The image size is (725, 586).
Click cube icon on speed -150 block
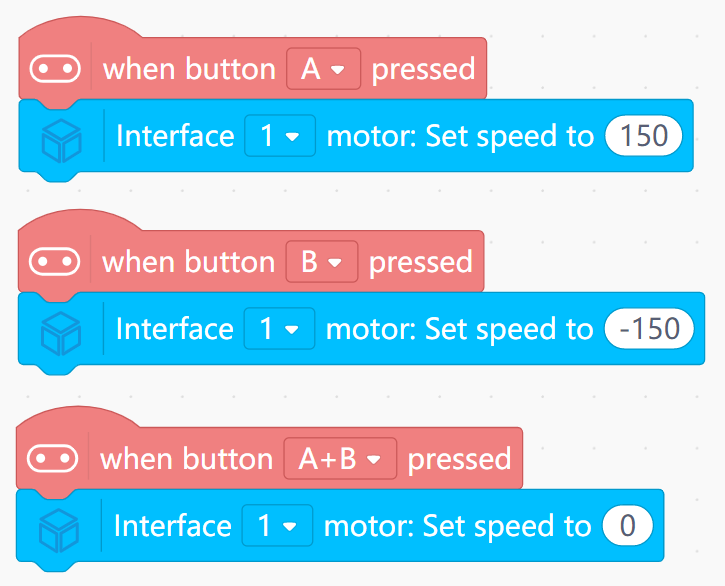(62, 329)
